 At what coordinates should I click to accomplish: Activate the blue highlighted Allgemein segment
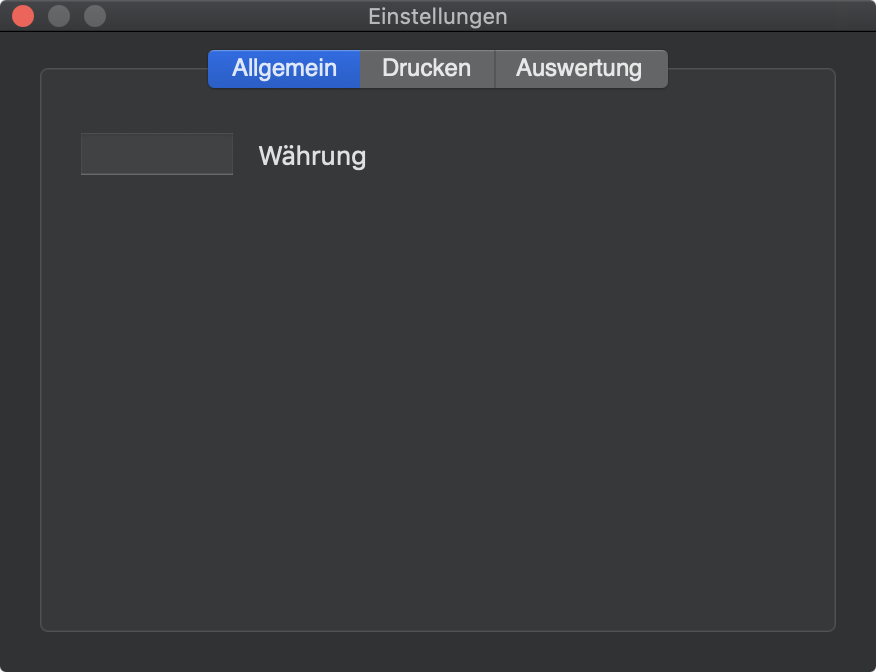[284, 69]
